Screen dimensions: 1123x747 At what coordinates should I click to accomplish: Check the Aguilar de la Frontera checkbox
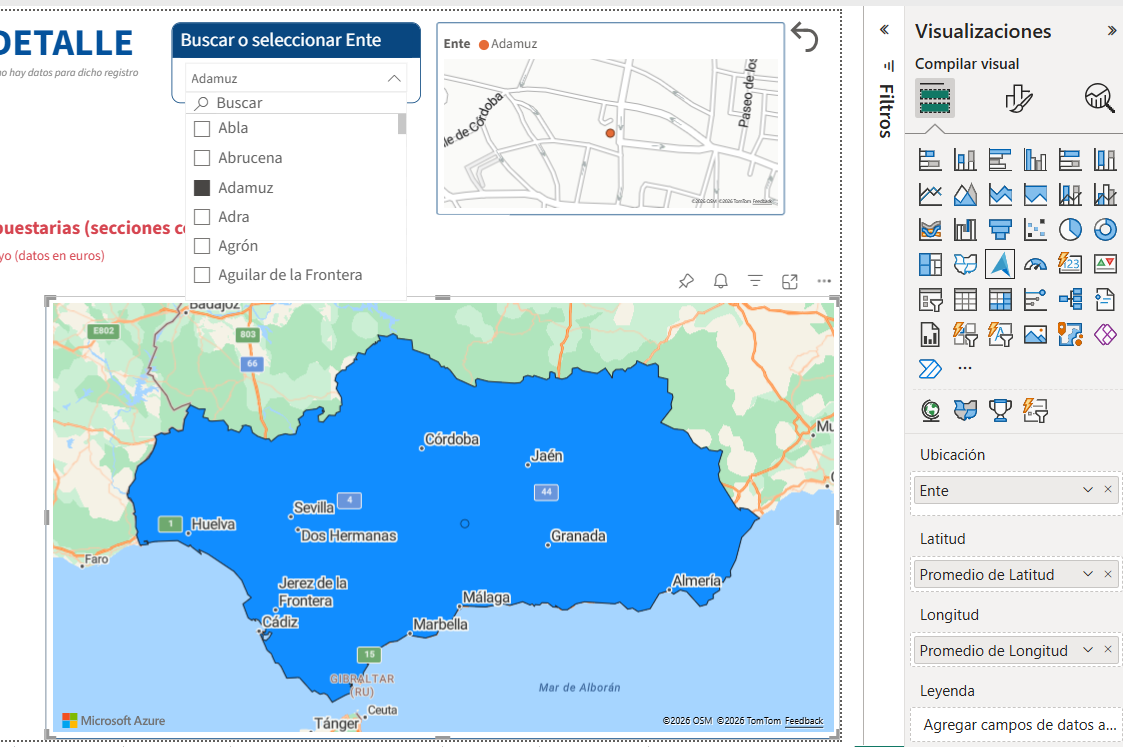point(202,275)
